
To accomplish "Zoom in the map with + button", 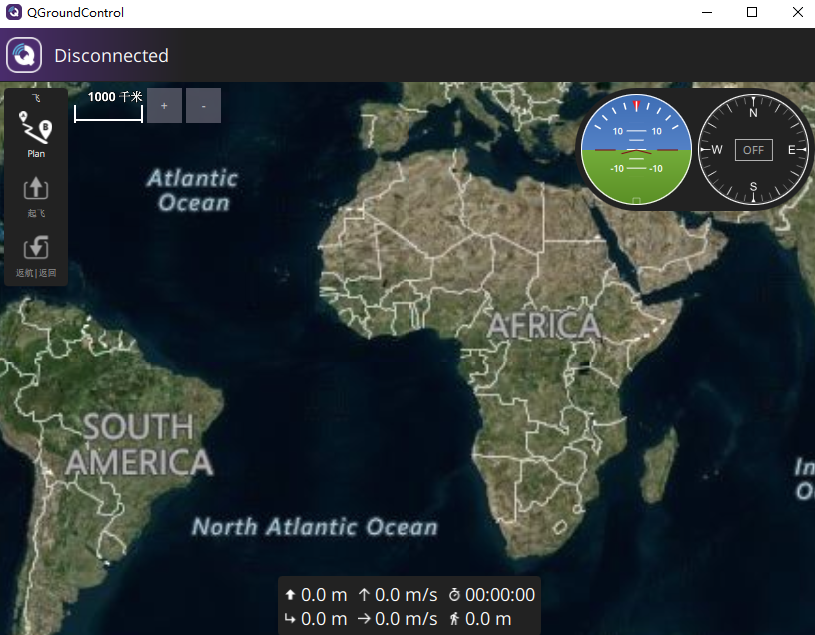I will pyautogui.click(x=164, y=105).
